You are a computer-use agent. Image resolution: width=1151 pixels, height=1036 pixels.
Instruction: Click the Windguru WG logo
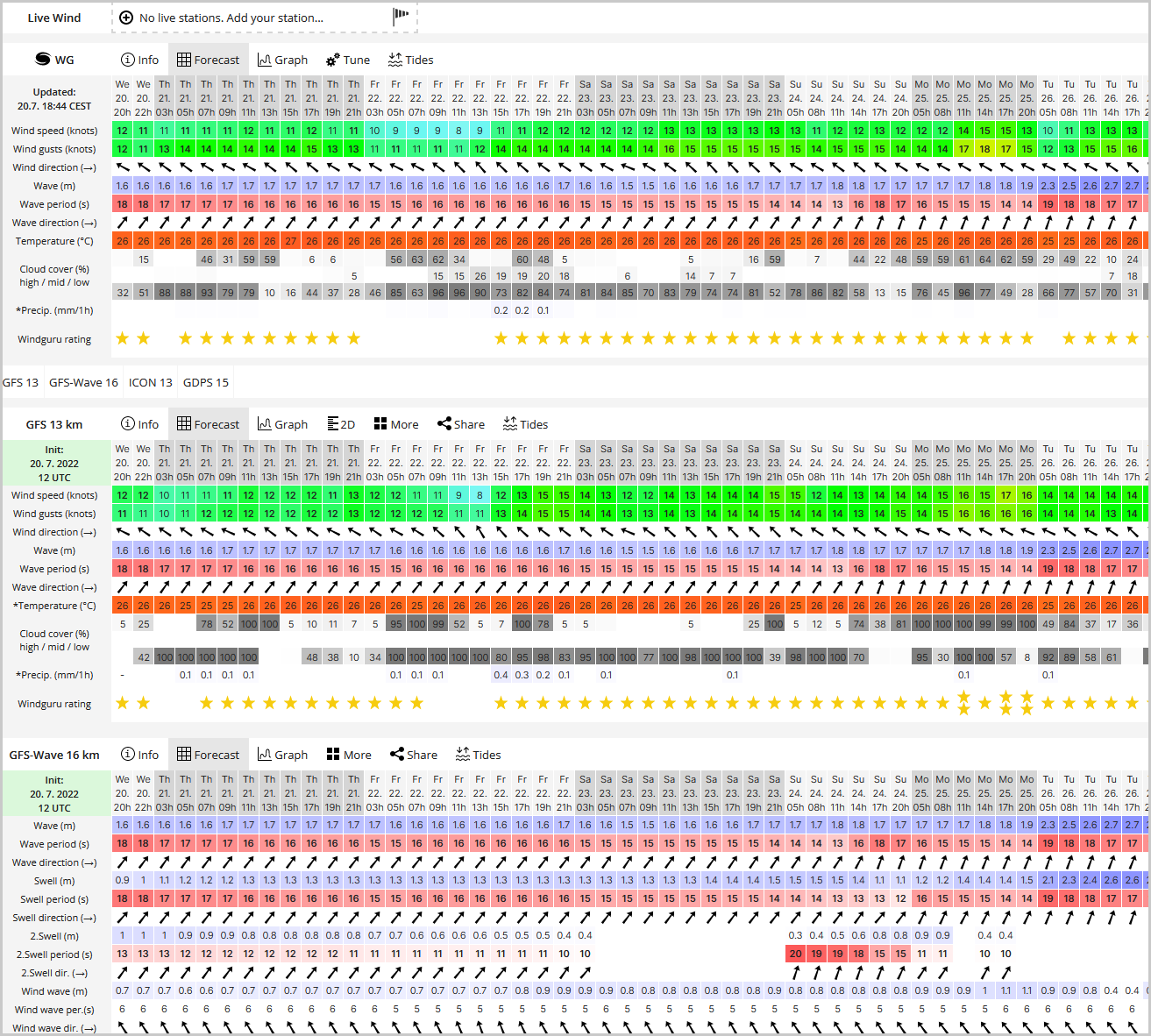click(x=54, y=60)
